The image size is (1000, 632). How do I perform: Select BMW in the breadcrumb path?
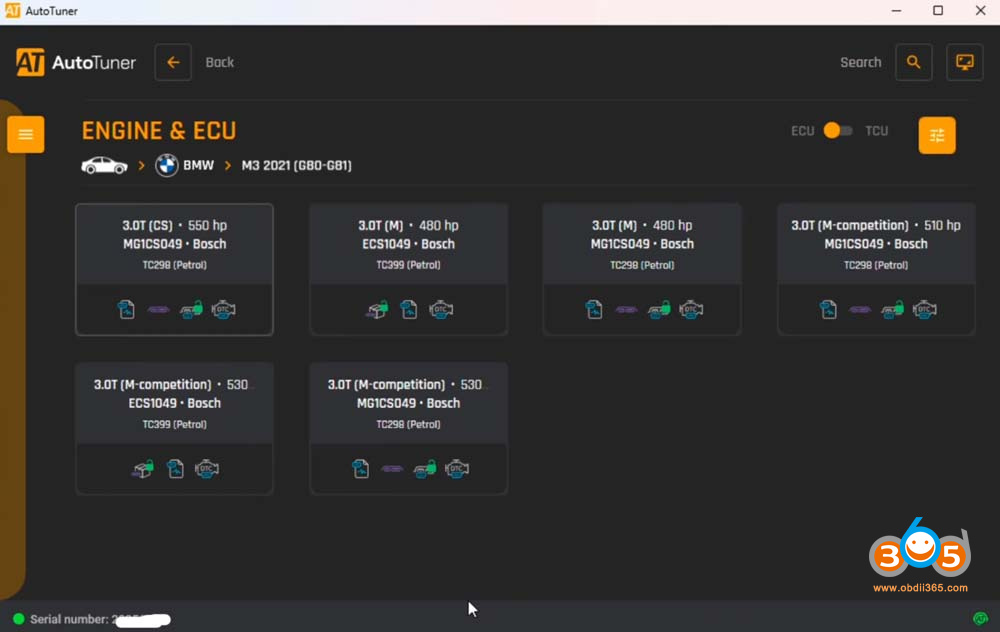pyautogui.click(x=186, y=165)
